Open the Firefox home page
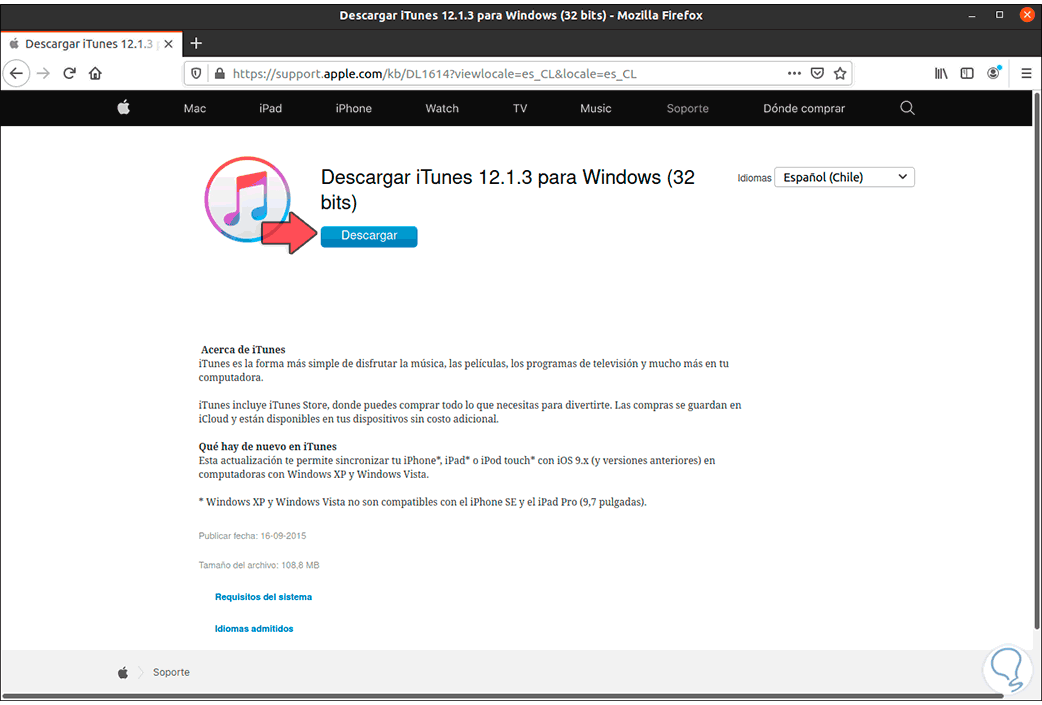Viewport: 1042px width, 705px height. 95,74
